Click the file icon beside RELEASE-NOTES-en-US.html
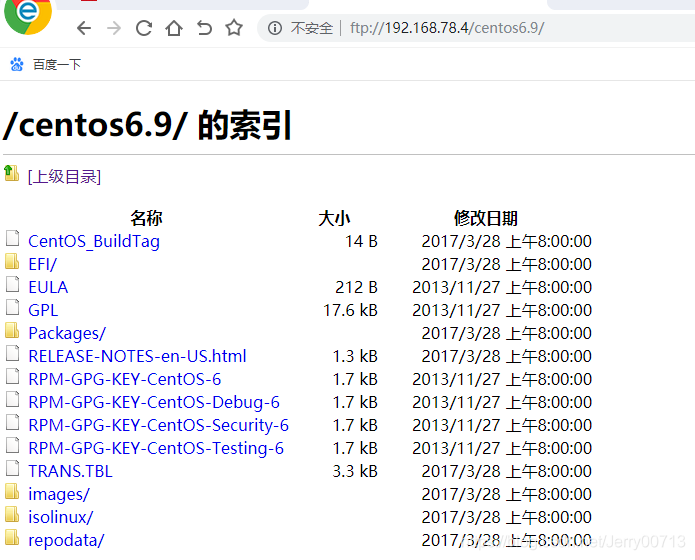The image size is (695, 560). (12, 353)
